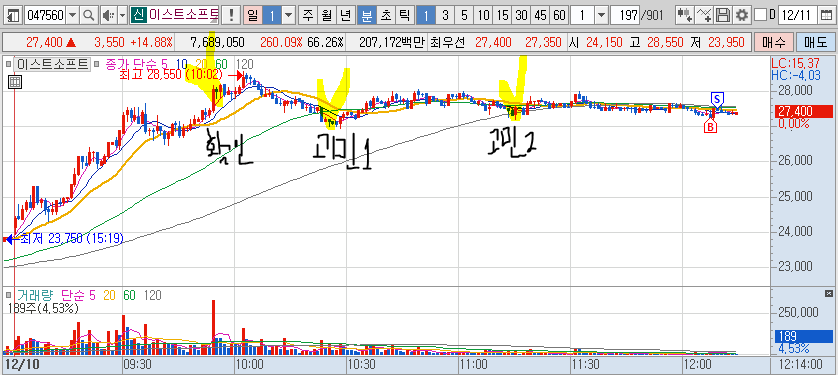Select the 45-minute interval button
Image resolution: width=838 pixels, height=375 pixels.
click(x=540, y=15)
